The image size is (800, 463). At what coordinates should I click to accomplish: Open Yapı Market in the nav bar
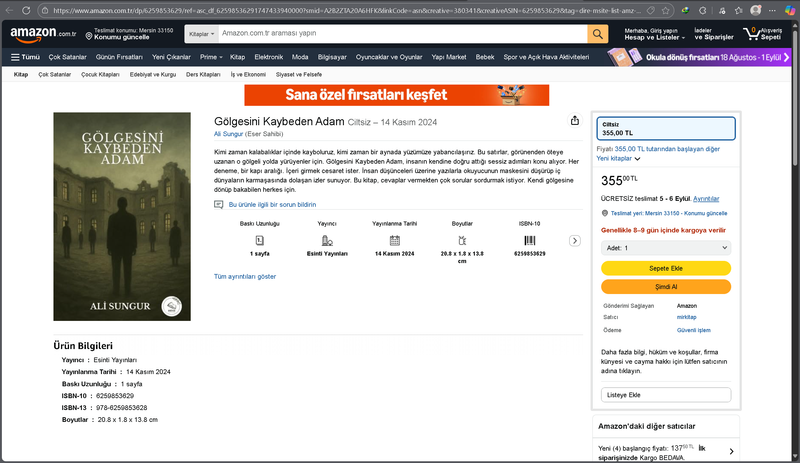(x=448, y=57)
